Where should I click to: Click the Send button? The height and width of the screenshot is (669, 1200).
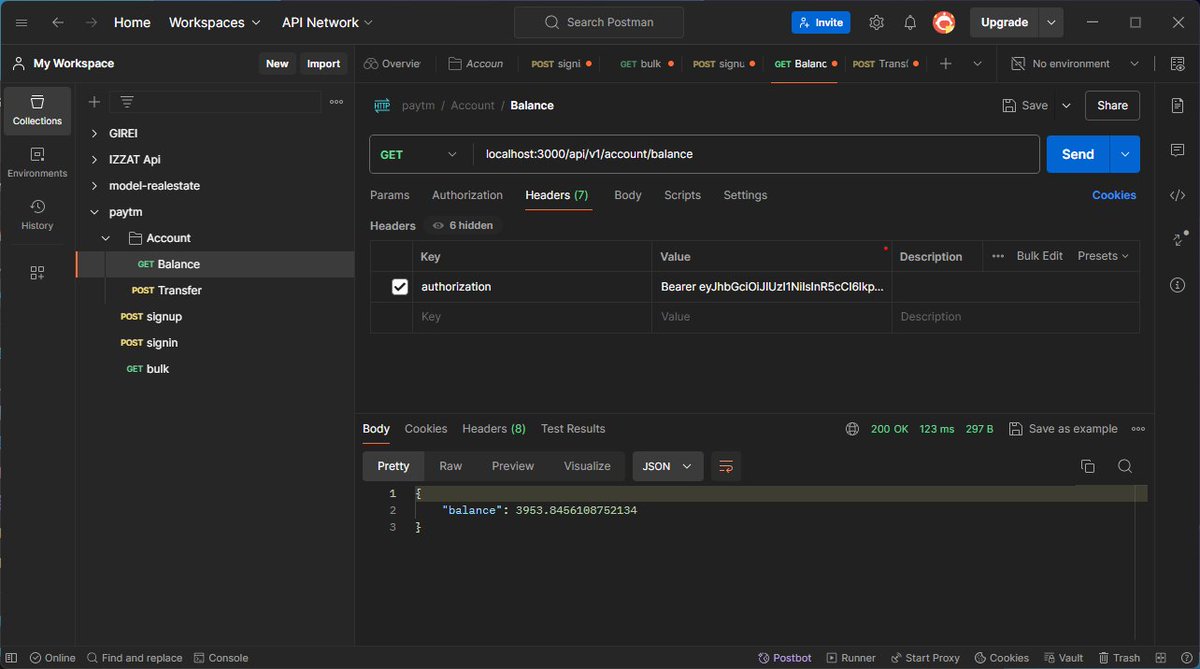coord(1078,154)
